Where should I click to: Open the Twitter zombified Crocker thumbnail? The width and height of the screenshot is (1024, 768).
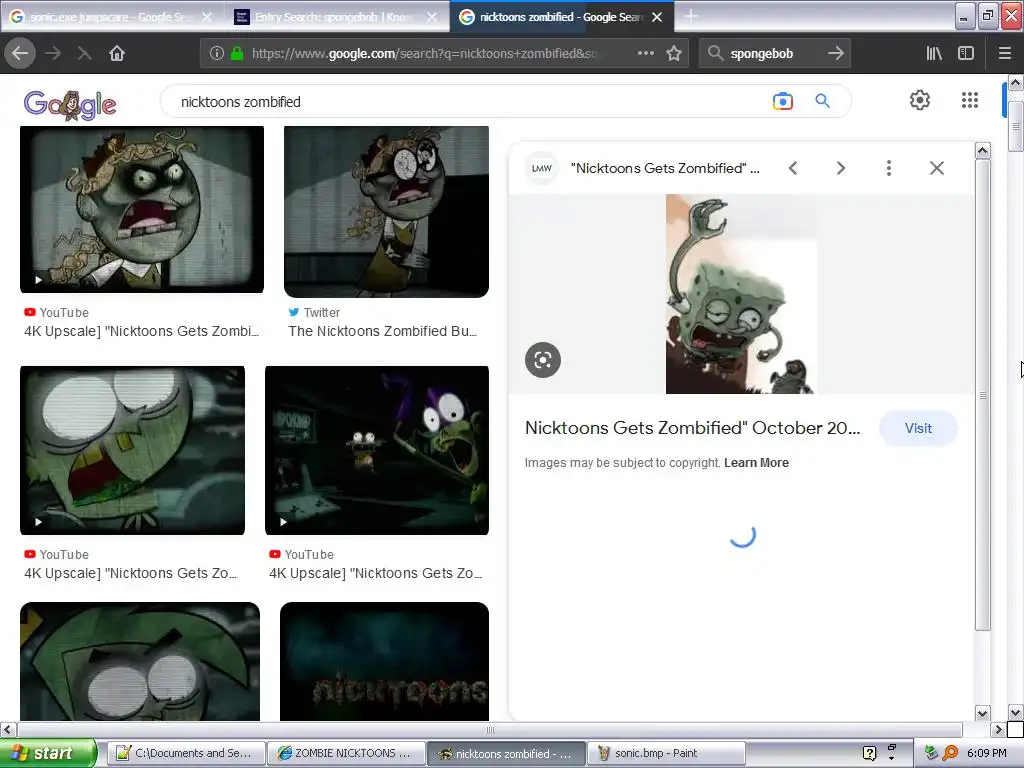386,212
